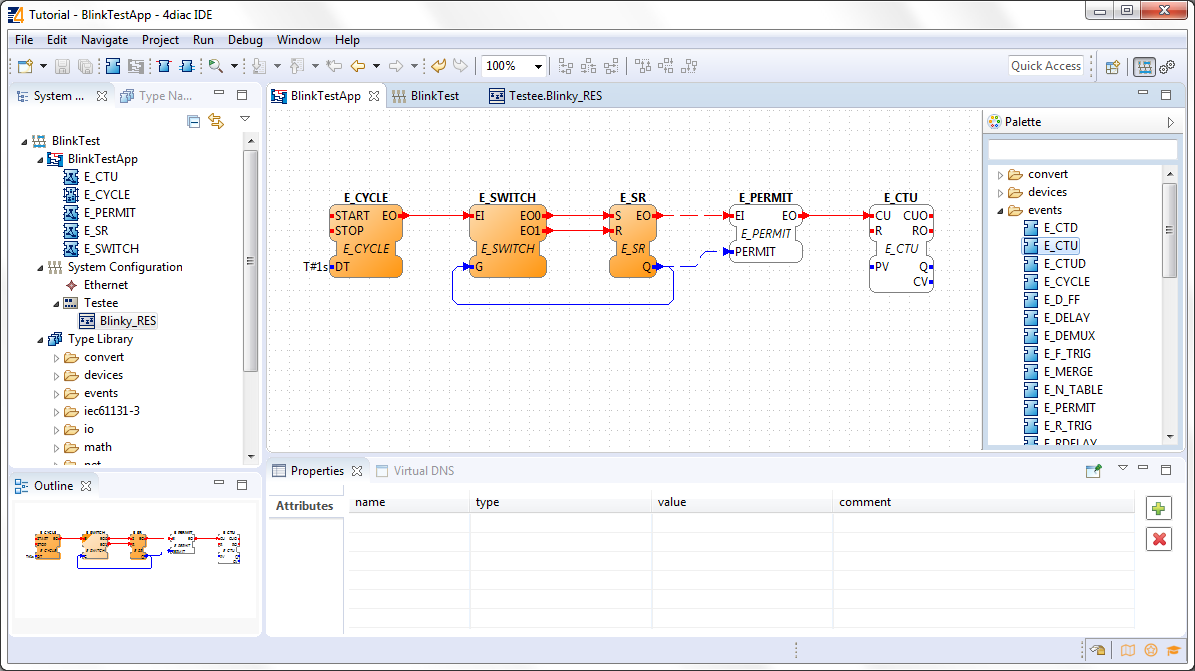Open the 100% zoom dropdown

point(539,66)
